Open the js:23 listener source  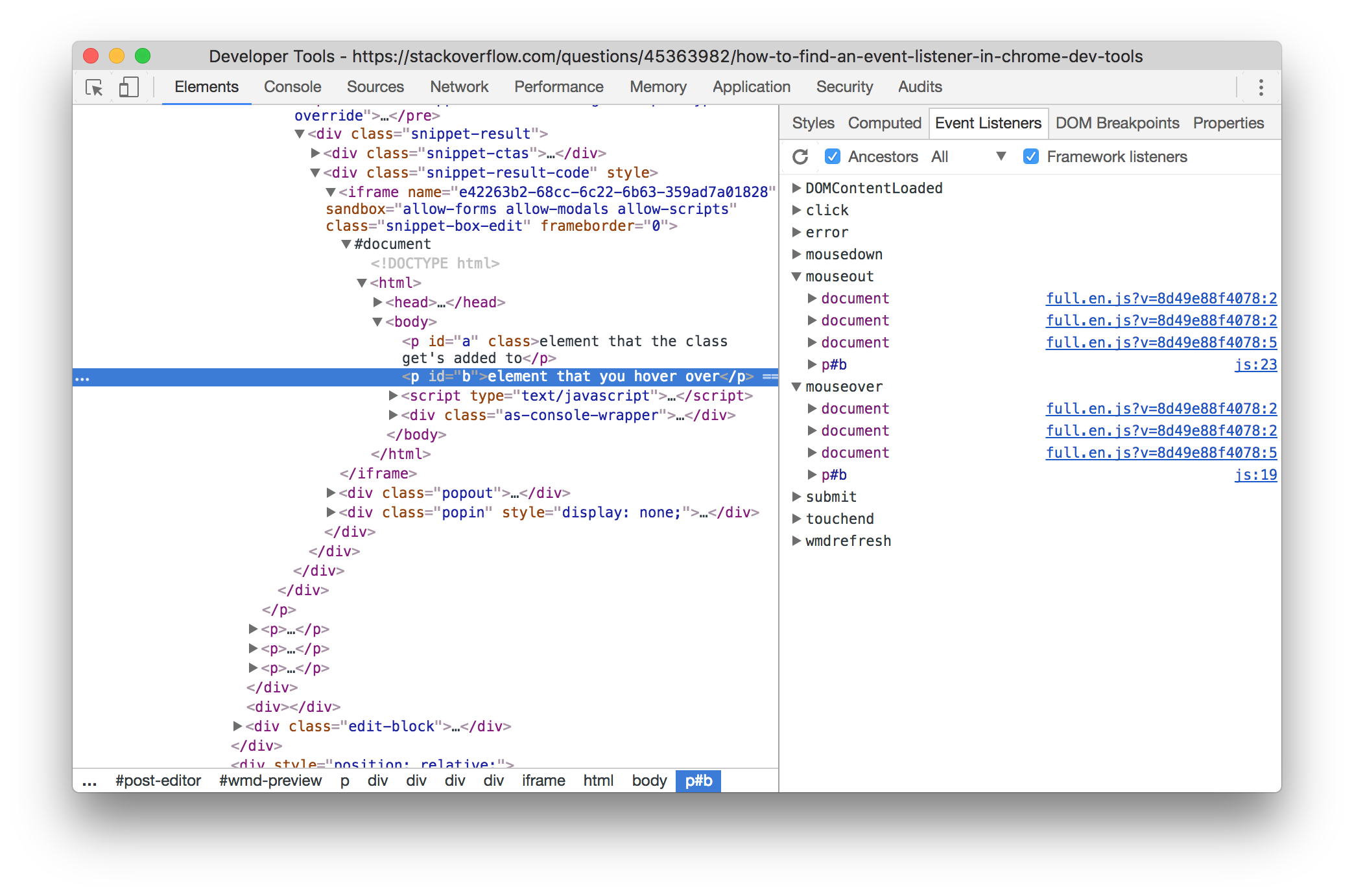click(1257, 364)
